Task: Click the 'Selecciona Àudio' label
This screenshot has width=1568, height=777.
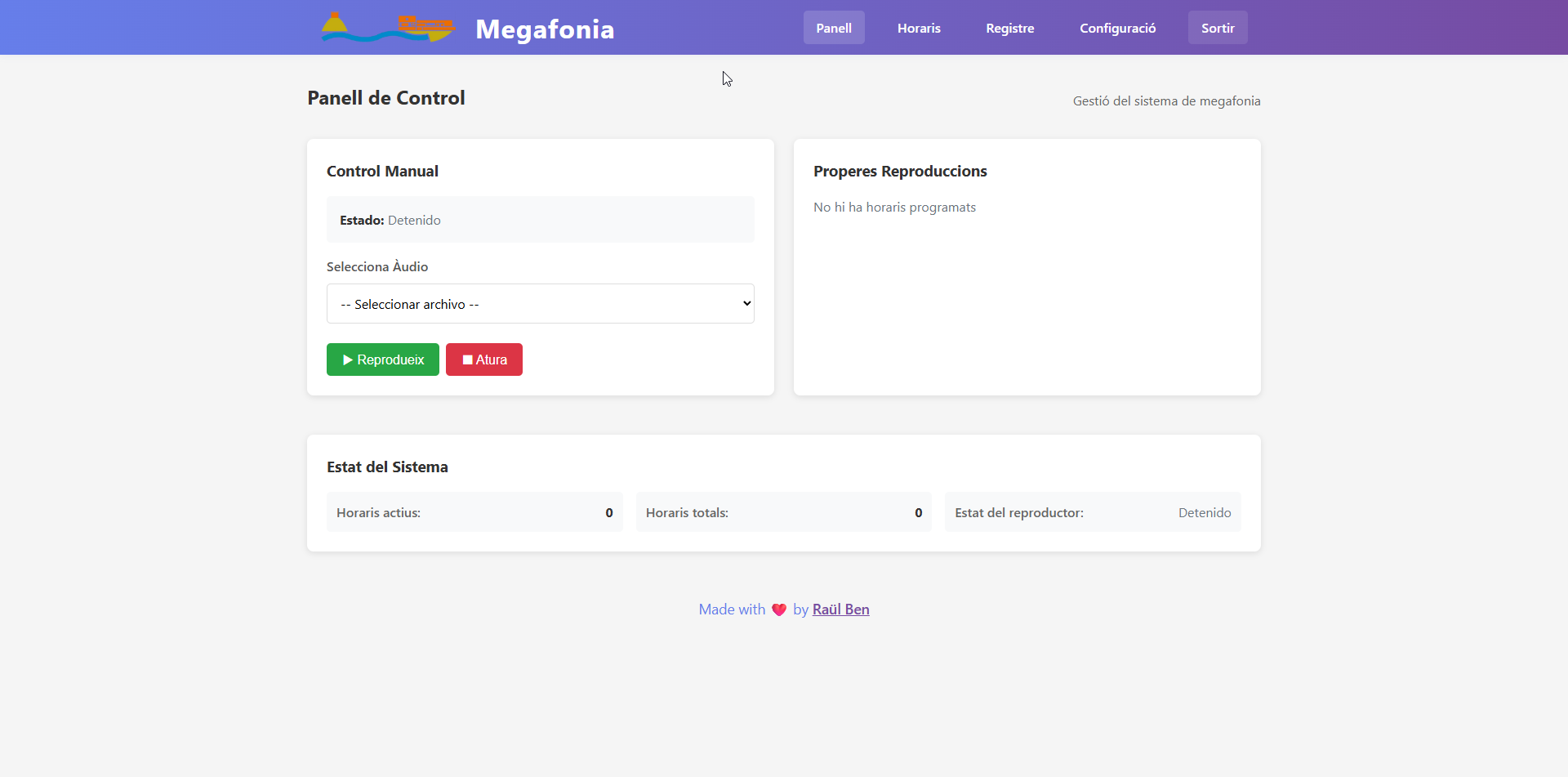Action: coord(377,267)
